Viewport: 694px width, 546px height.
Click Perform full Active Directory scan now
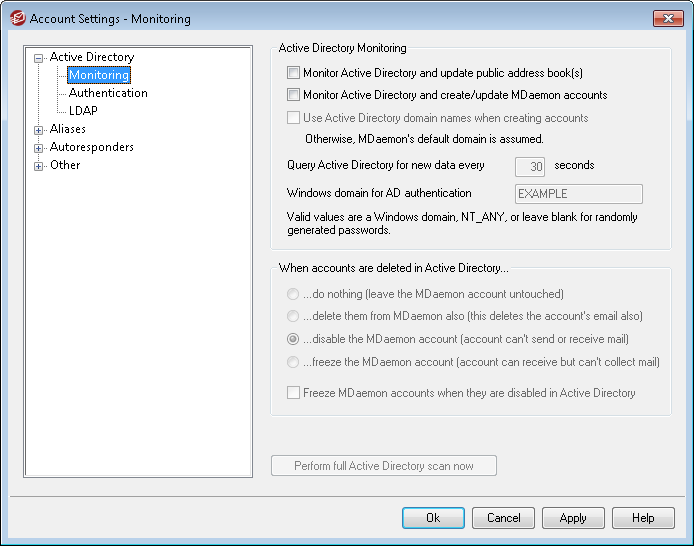point(383,466)
